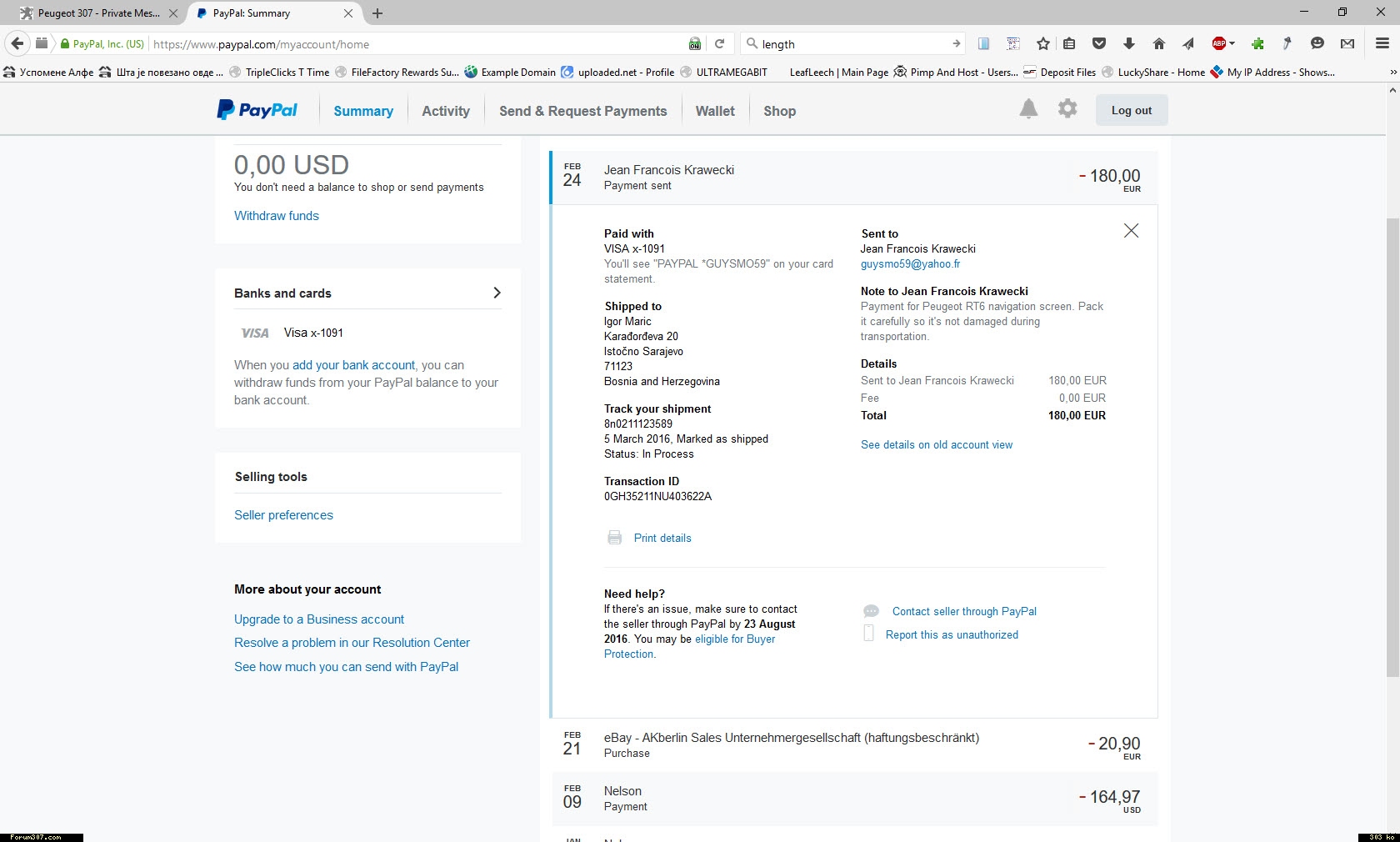The image size is (1400, 842).
Task: Open PayPal account settings gear
Action: click(x=1067, y=109)
